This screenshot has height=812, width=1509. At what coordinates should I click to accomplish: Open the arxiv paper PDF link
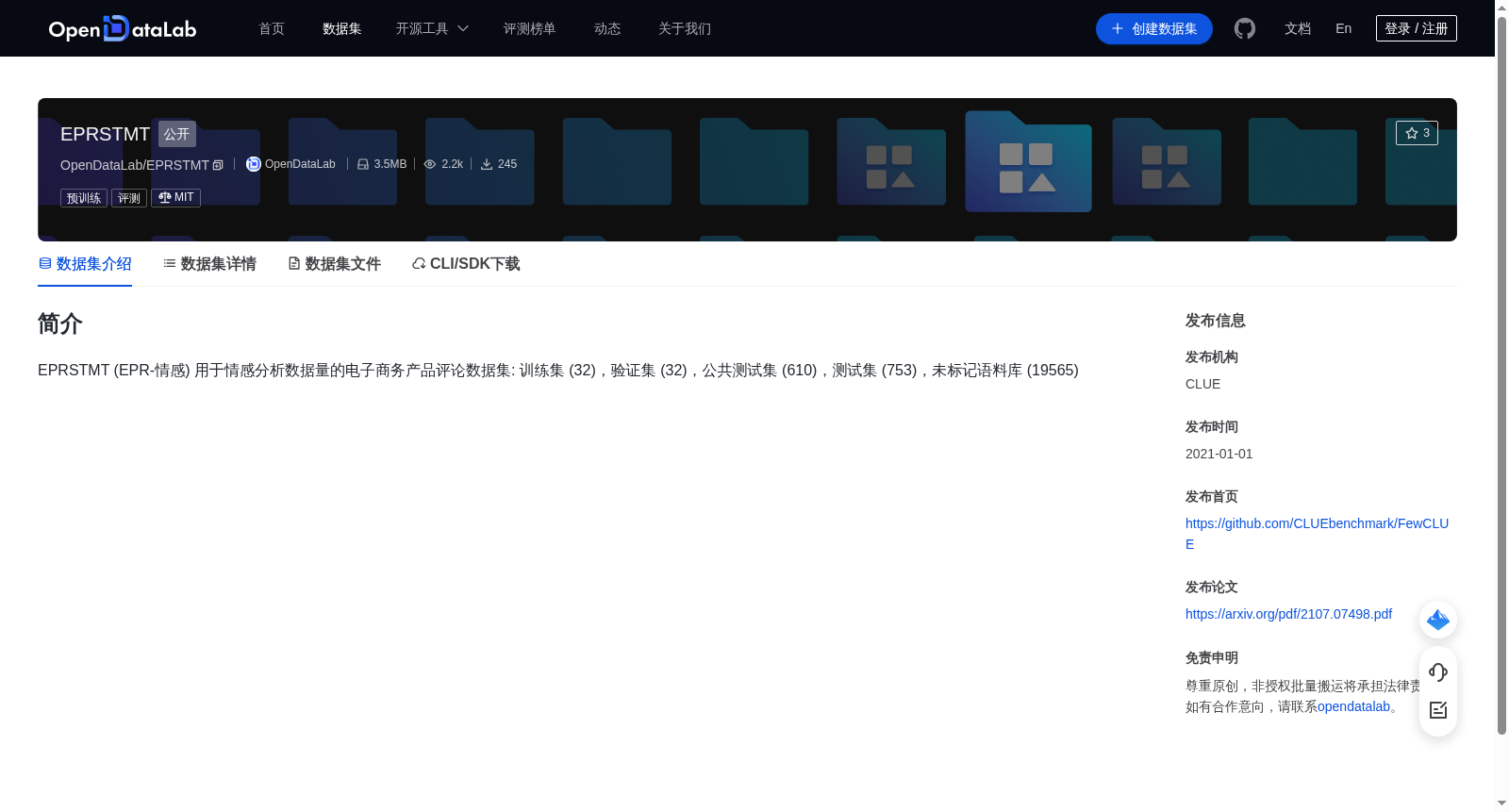1288,614
